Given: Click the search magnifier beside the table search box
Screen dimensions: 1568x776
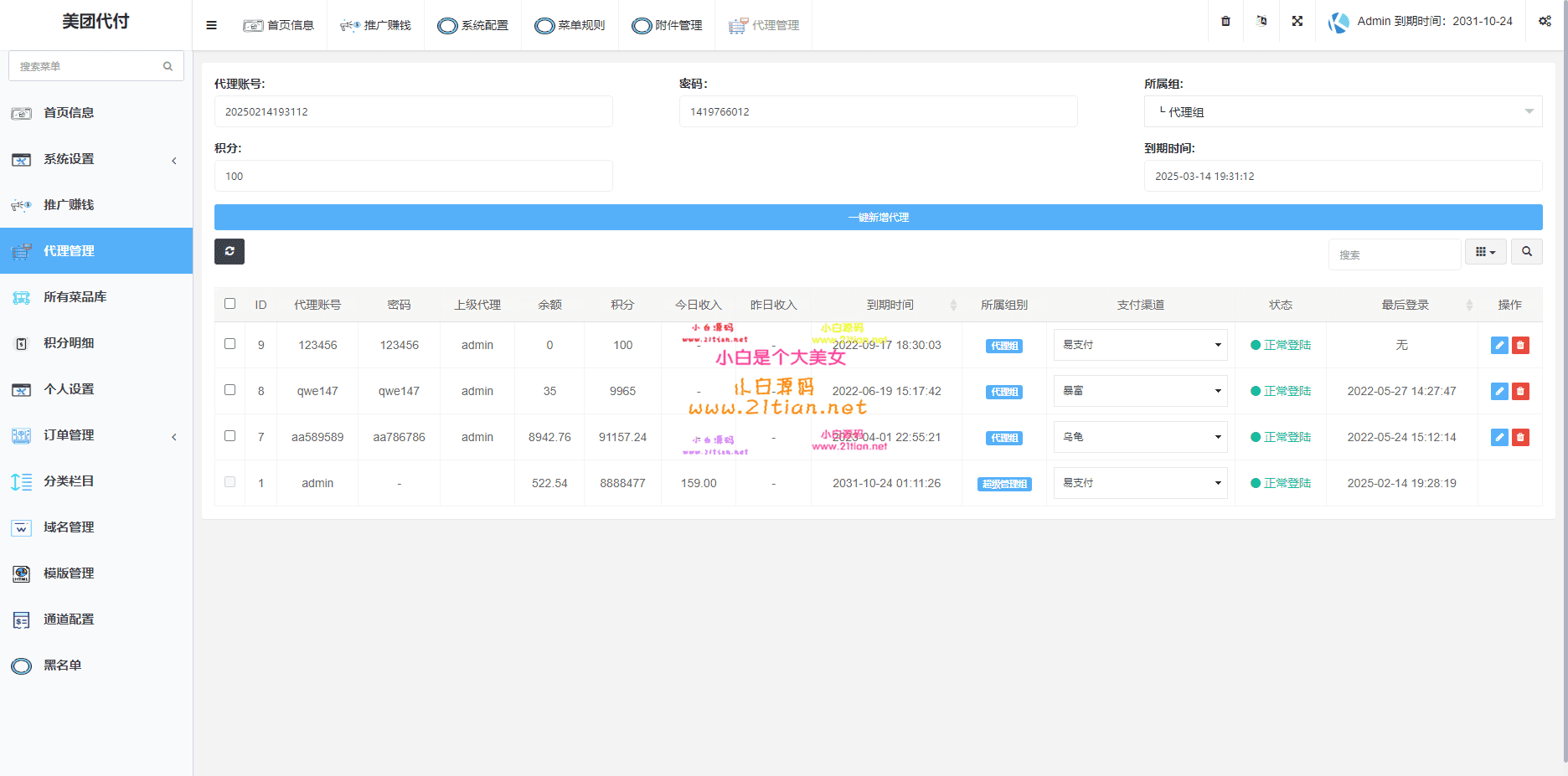Looking at the screenshot, I should 1526,251.
